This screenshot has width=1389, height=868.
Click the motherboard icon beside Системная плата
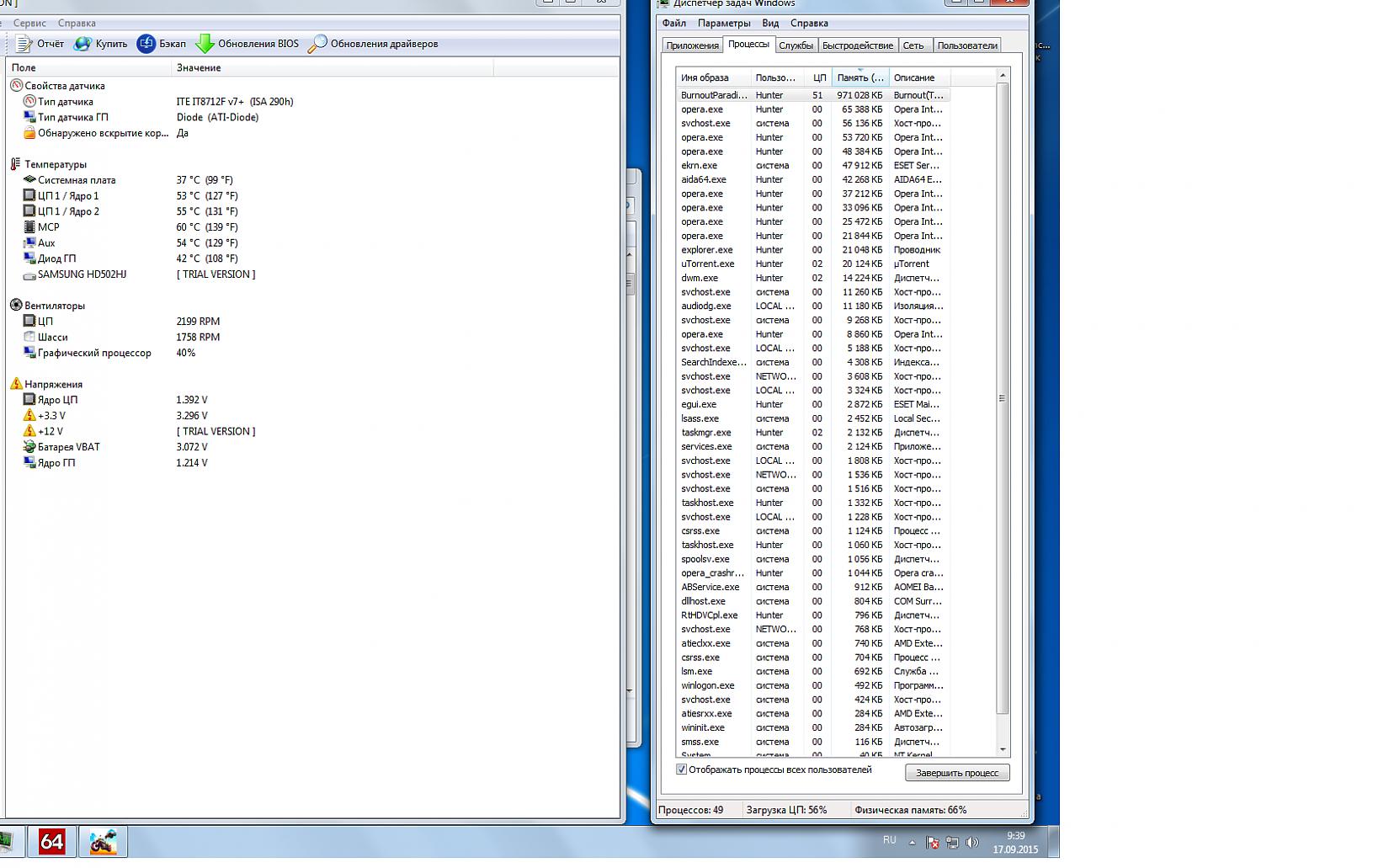click(x=29, y=180)
